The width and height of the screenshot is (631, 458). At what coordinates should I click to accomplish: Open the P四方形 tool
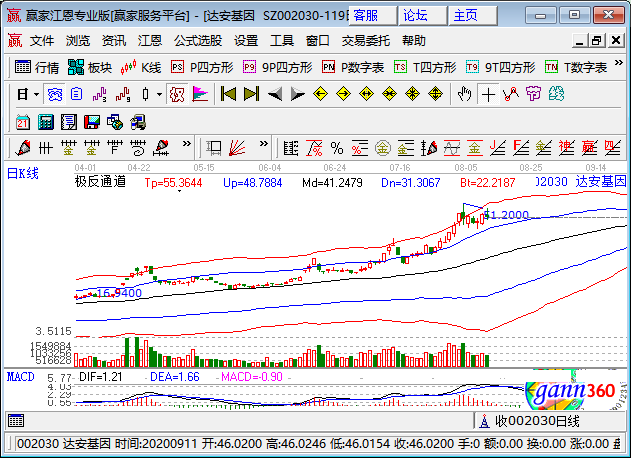point(202,67)
